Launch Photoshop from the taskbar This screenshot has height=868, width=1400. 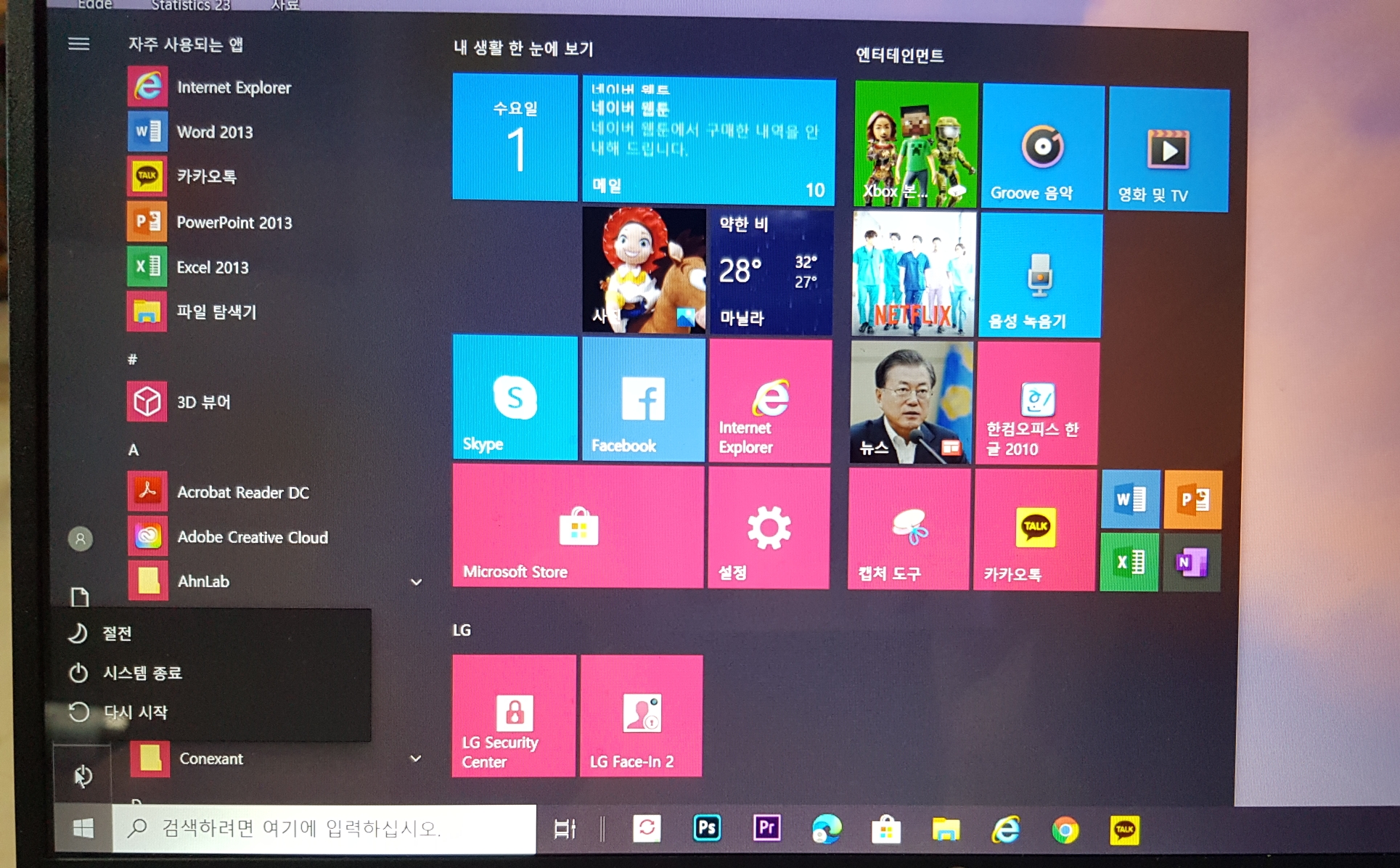point(707,828)
